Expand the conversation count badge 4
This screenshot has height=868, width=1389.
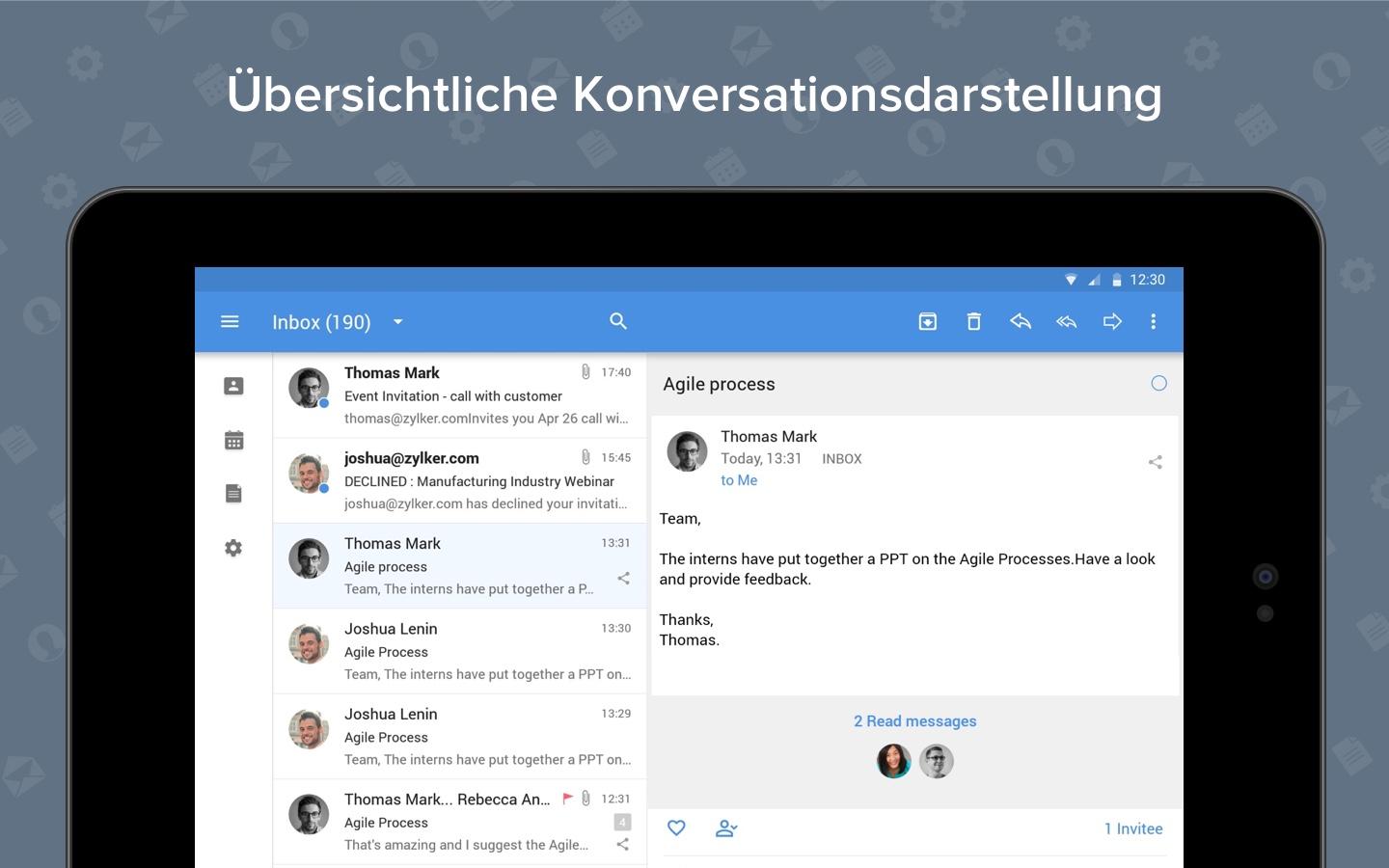pyautogui.click(x=622, y=822)
